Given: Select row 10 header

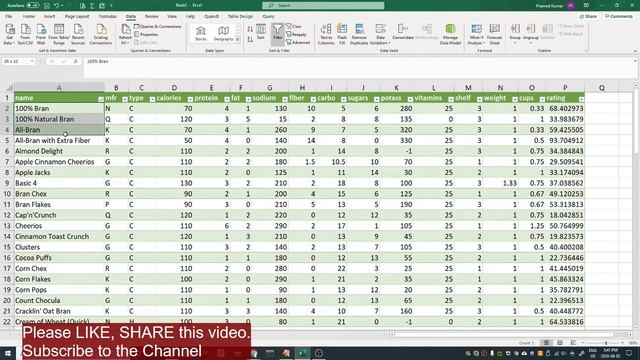Looking at the screenshot, I should point(7,194).
